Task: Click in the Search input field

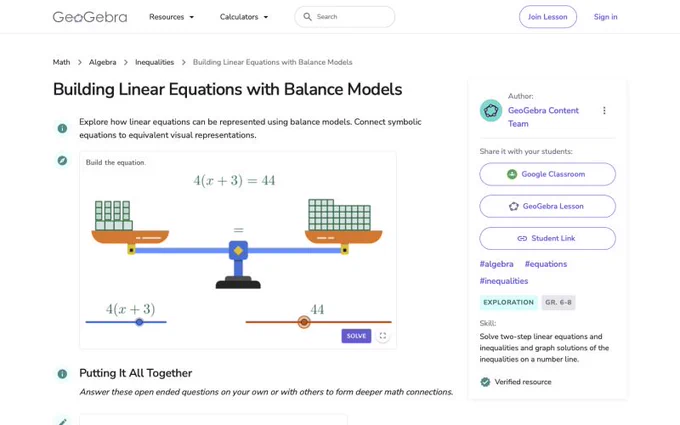Action: [345, 17]
